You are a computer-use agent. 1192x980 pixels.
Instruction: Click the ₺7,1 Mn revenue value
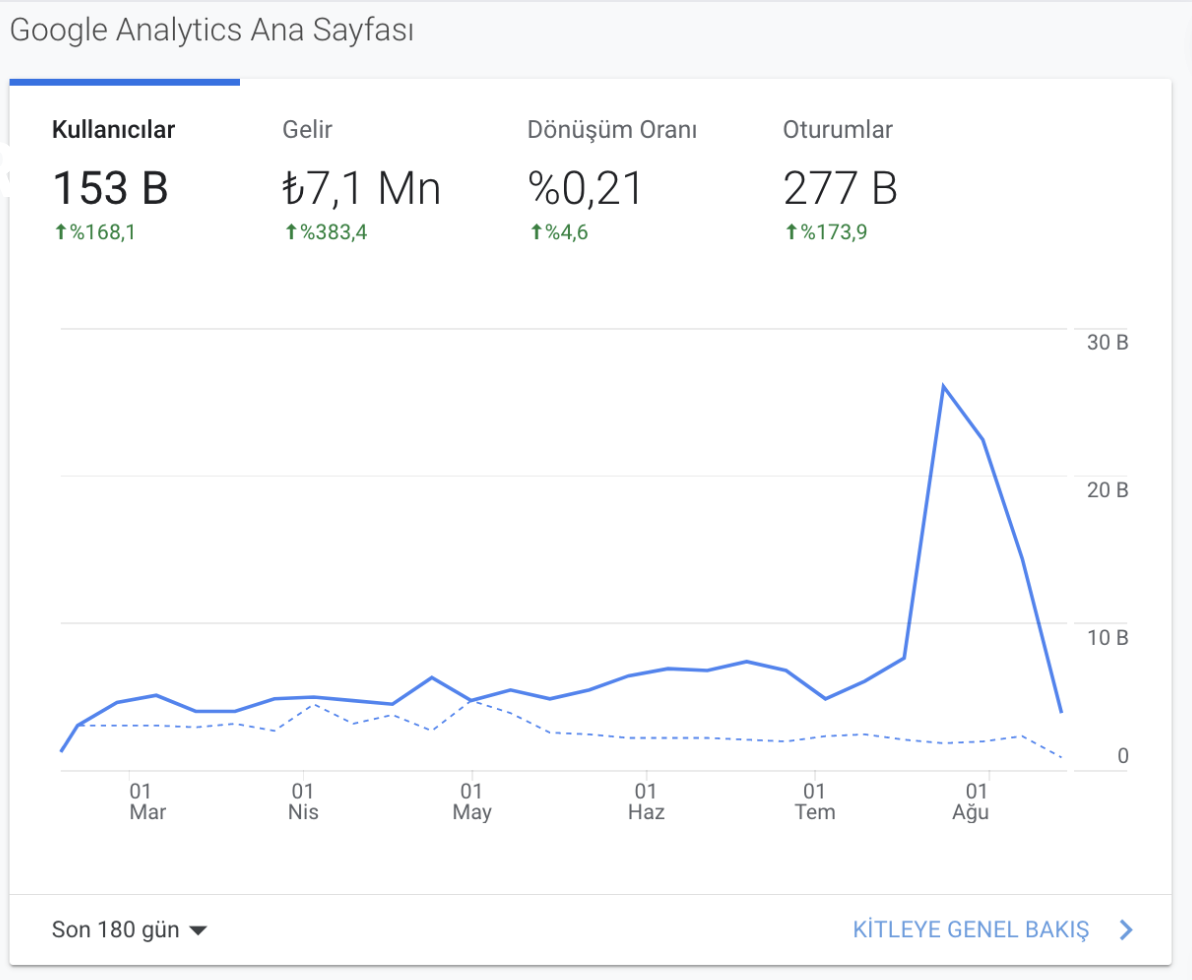(362, 188)
